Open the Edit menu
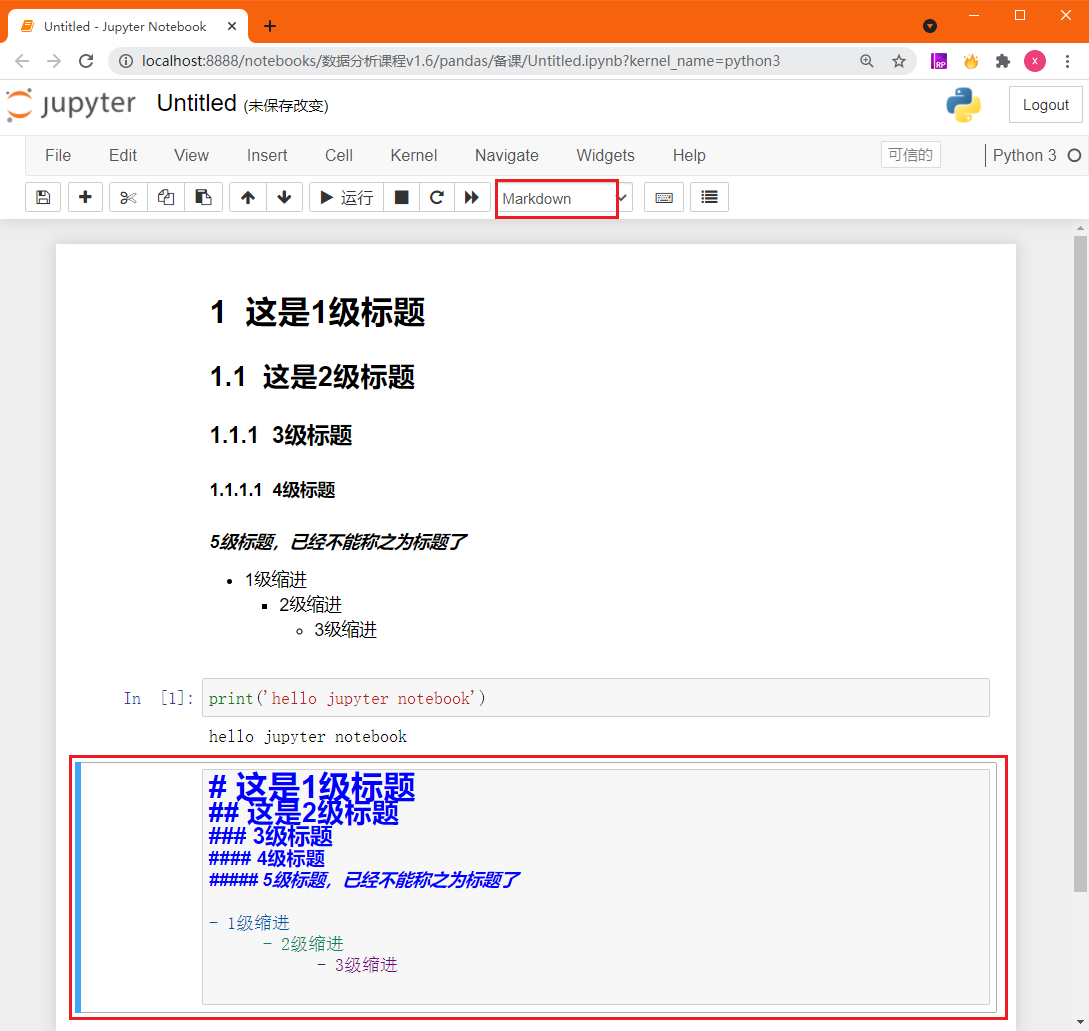 (123, 156)
